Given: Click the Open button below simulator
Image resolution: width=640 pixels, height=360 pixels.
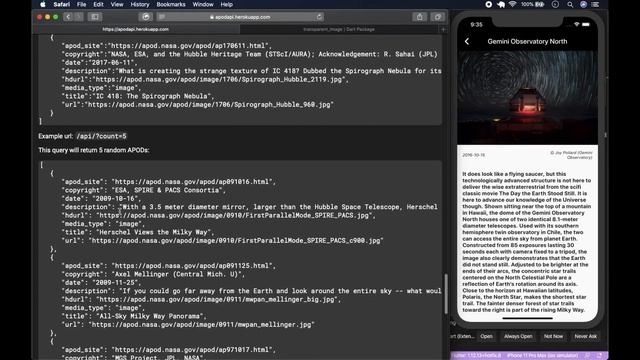Looking at the screenshot, I should (x=486, y=336).
